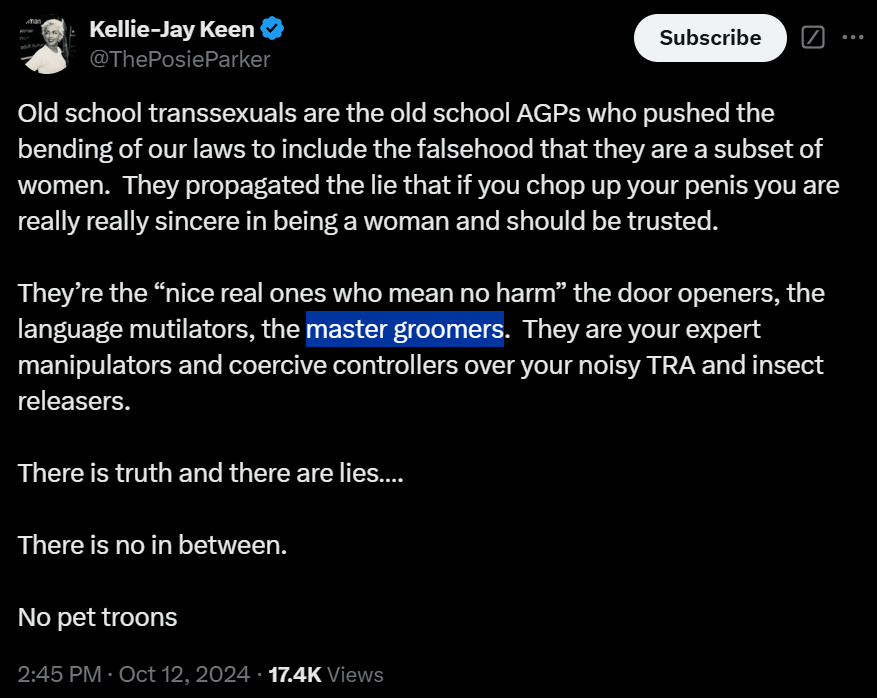The image size is (877, 698).
Task: Click the blue highlighted text selection
Action: [x=404, y=329]
